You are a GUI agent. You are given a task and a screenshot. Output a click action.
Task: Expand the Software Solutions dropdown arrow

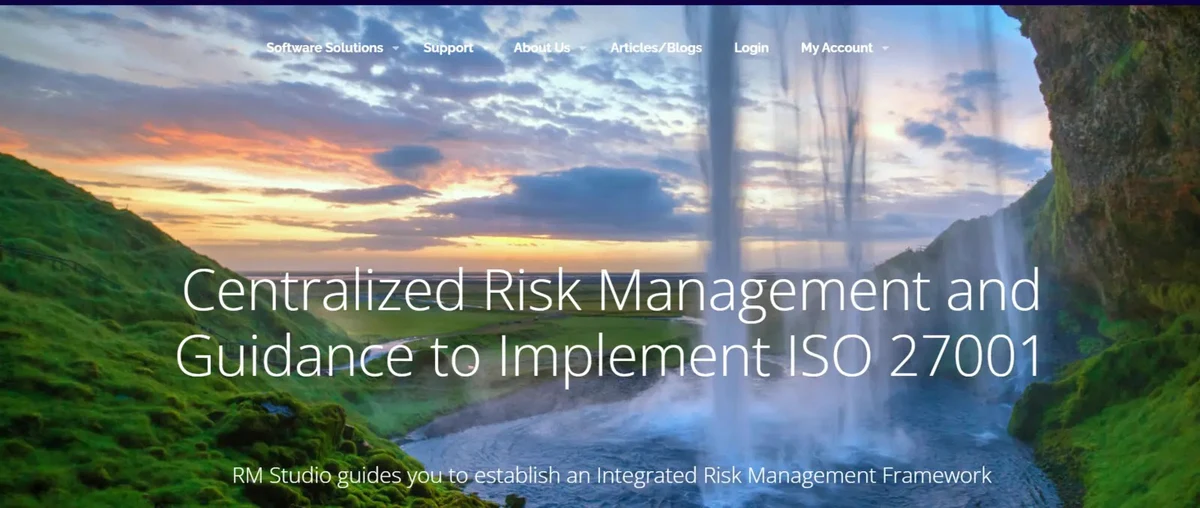click(396, 48)
